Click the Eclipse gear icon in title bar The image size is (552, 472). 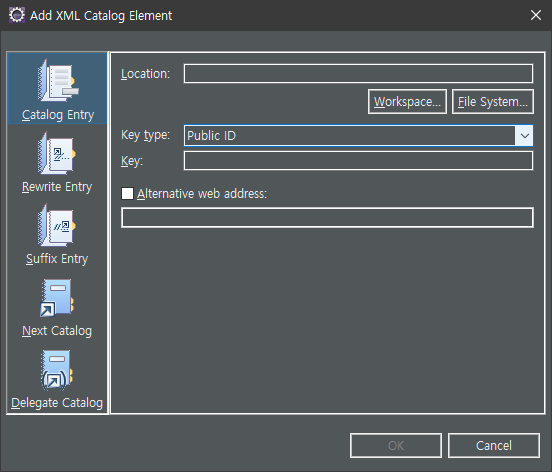[x=17, y=15]
